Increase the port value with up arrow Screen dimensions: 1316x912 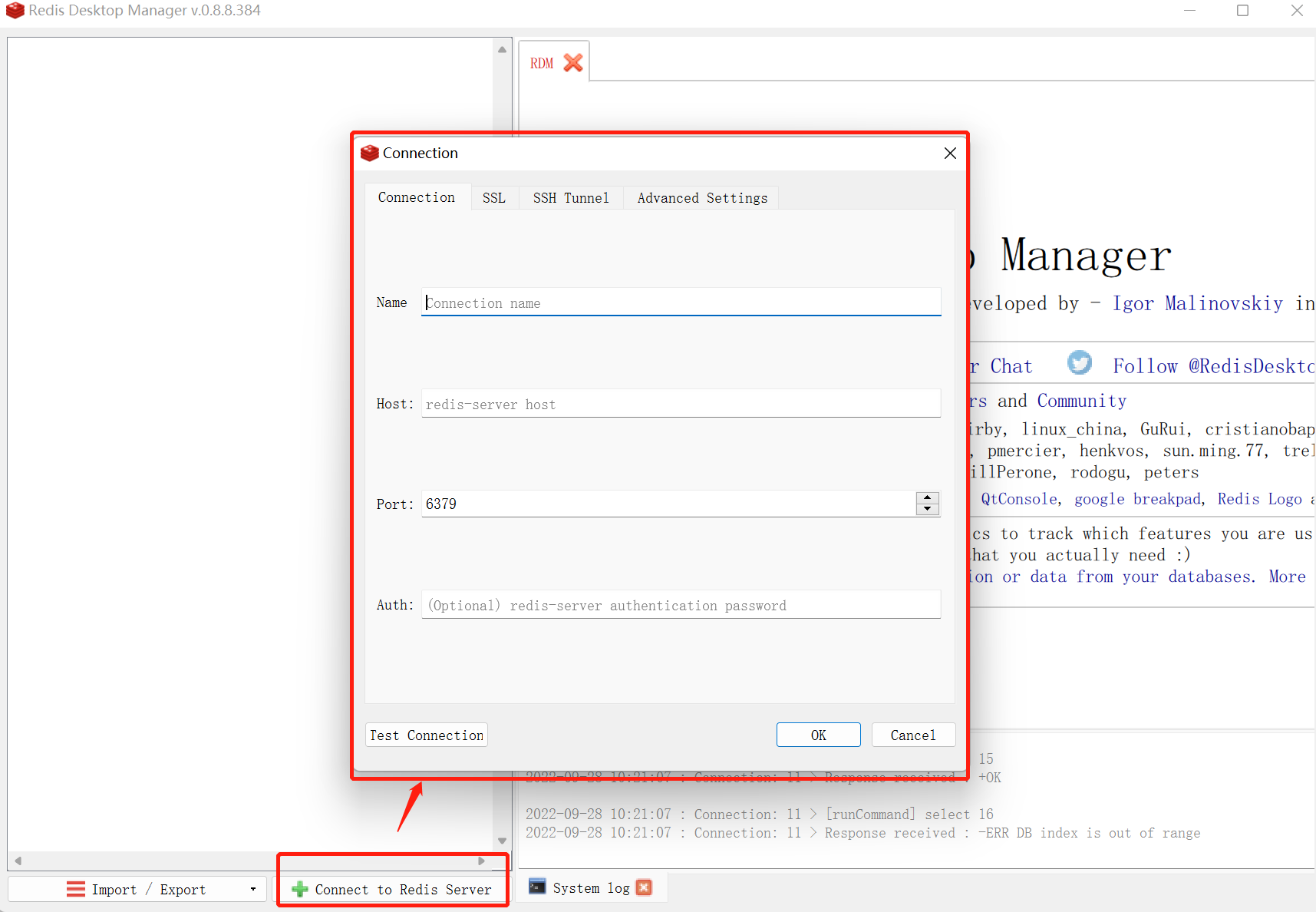point(928,498)
